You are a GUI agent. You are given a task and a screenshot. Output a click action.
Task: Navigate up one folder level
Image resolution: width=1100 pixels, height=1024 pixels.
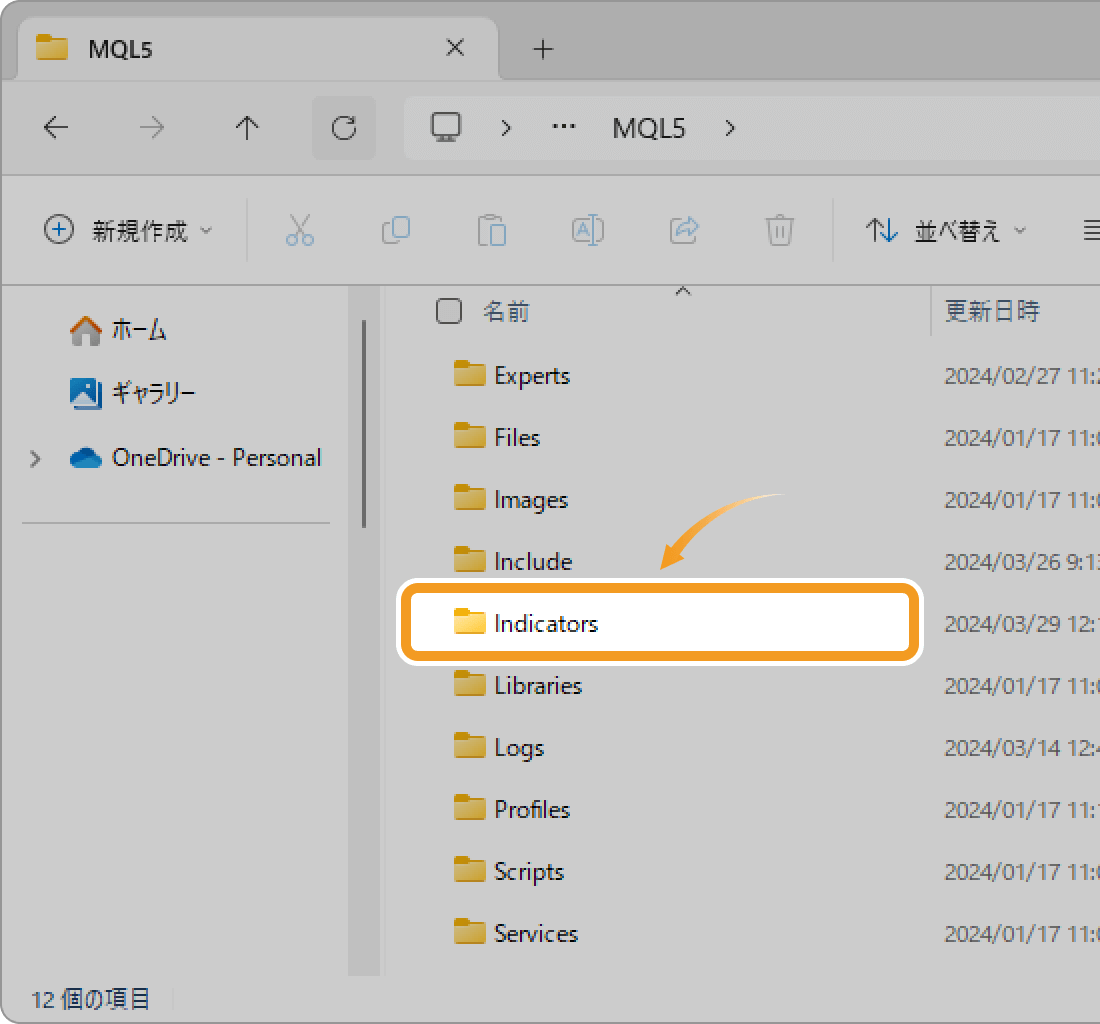[247, 128]
